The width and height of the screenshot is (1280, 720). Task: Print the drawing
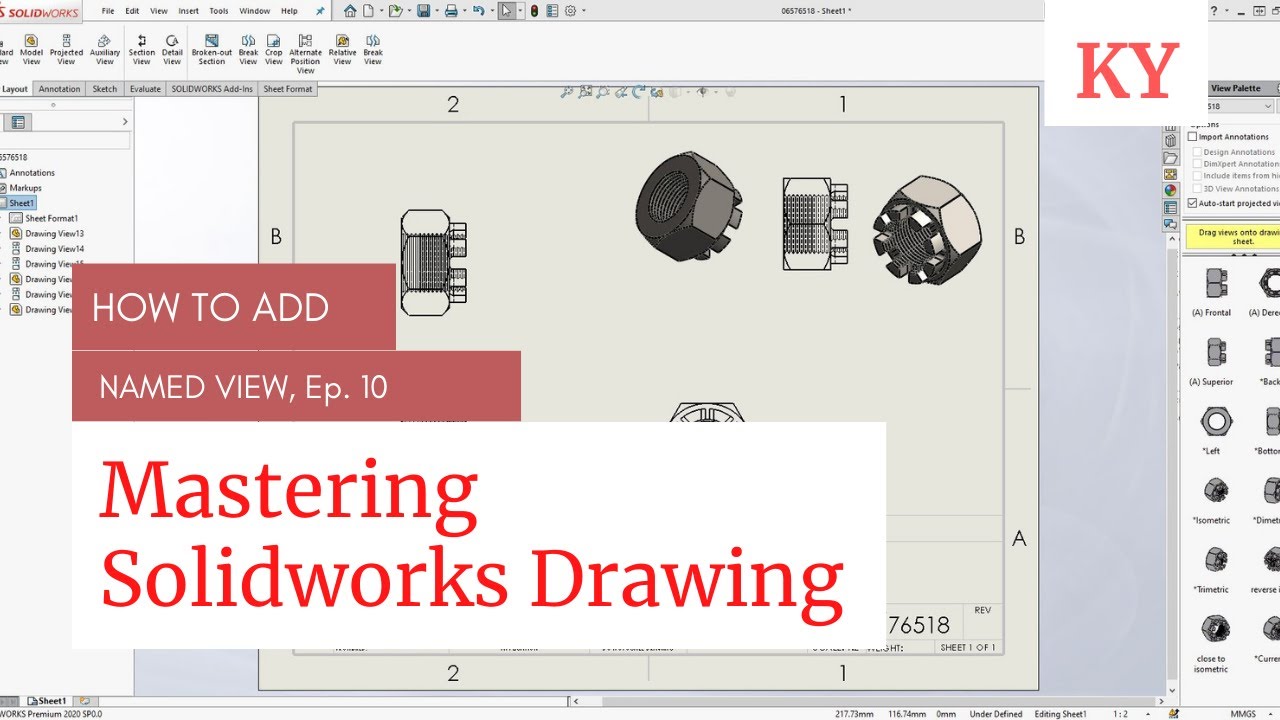coord(451,11)
